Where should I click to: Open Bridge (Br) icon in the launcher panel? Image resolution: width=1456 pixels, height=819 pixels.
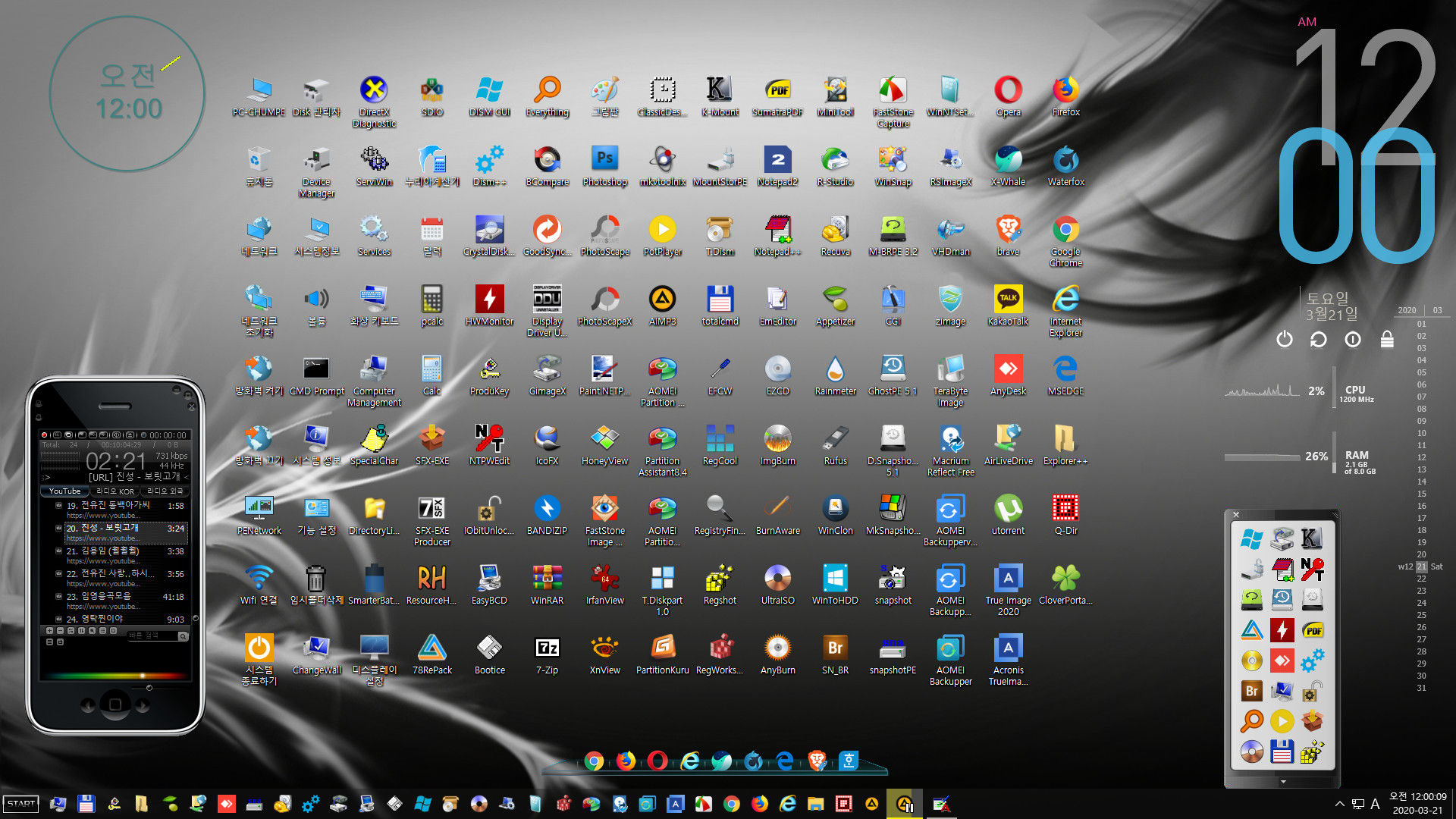coord(1251,691)
